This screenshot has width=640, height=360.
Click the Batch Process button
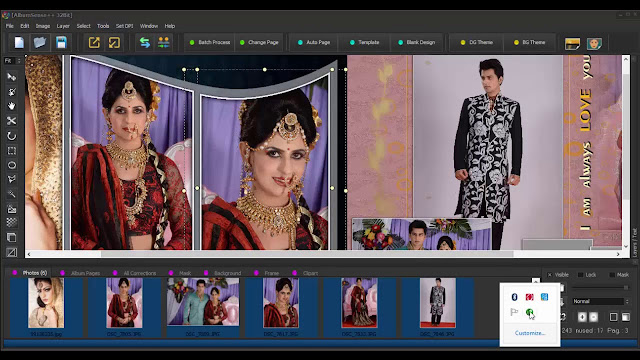tap(210, 42)
